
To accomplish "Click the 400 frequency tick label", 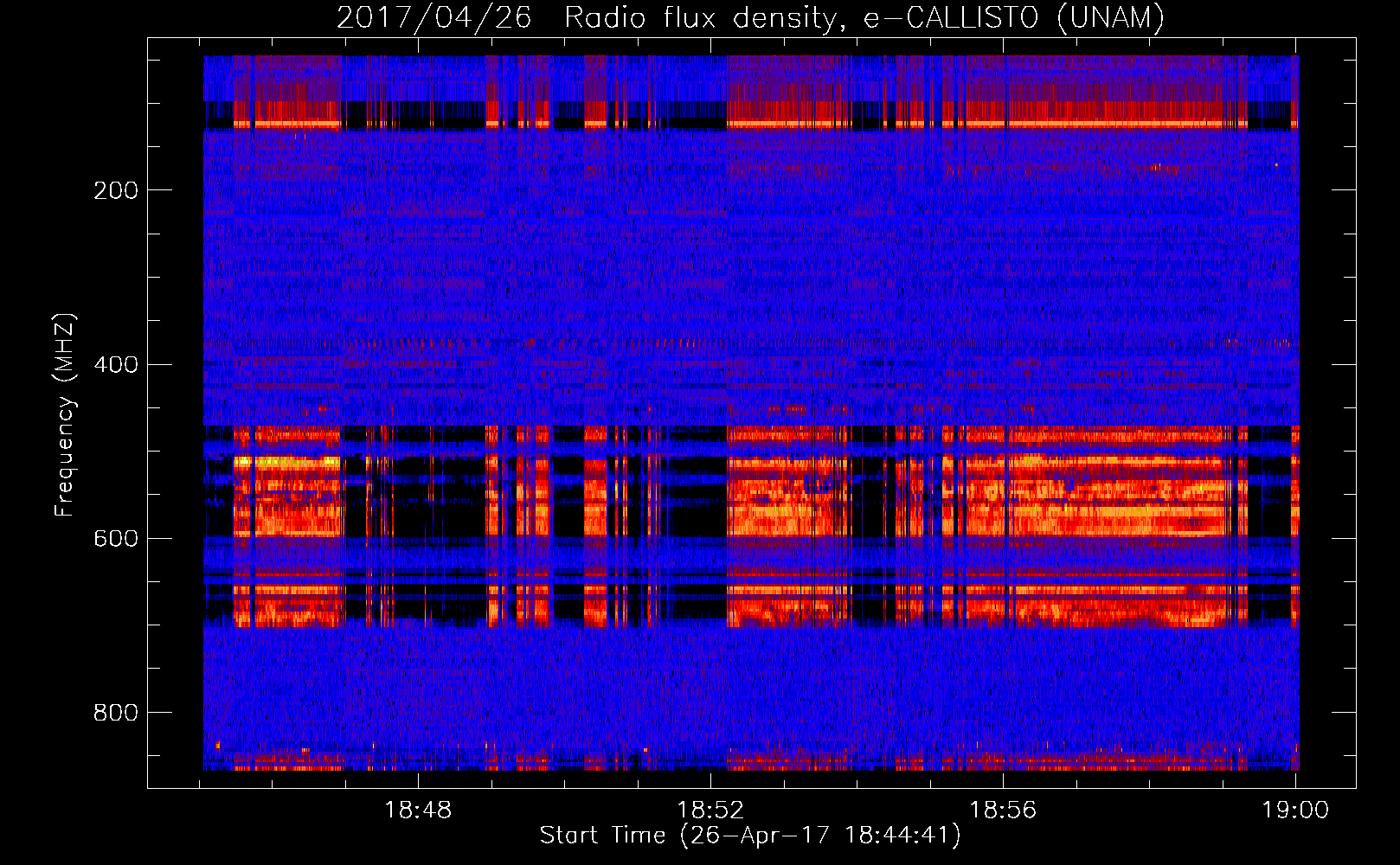I will tap(116, 364).
